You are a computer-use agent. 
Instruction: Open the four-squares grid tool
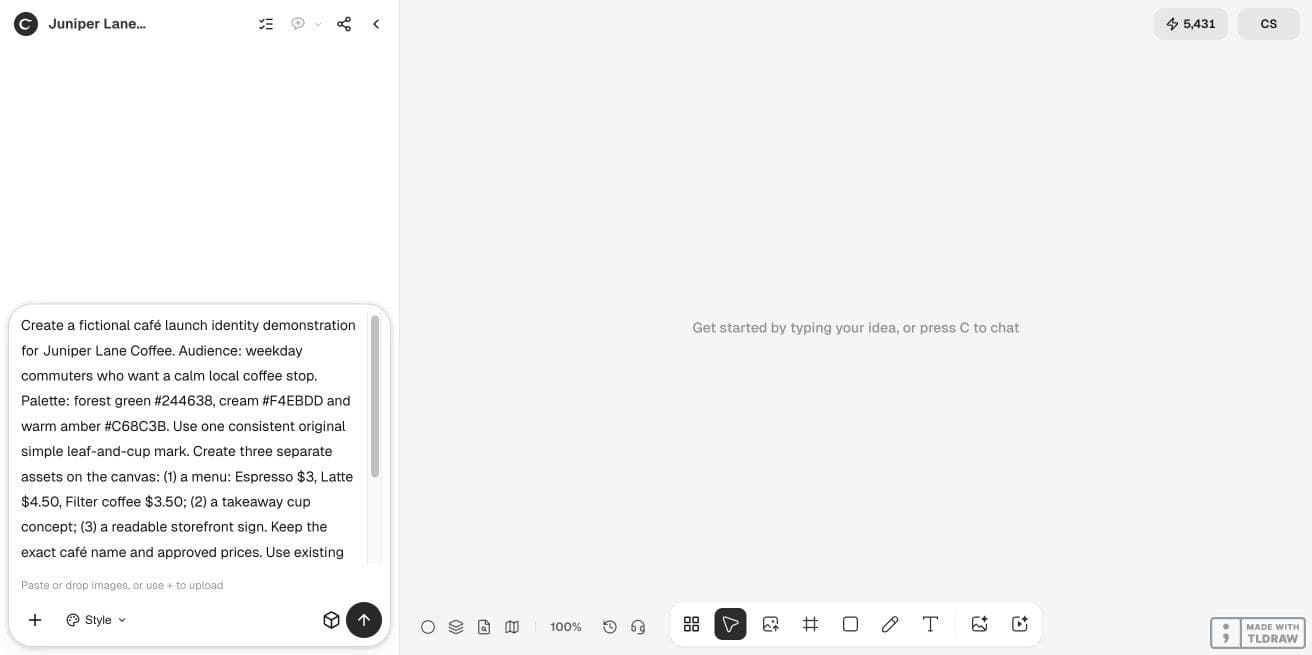691,624
